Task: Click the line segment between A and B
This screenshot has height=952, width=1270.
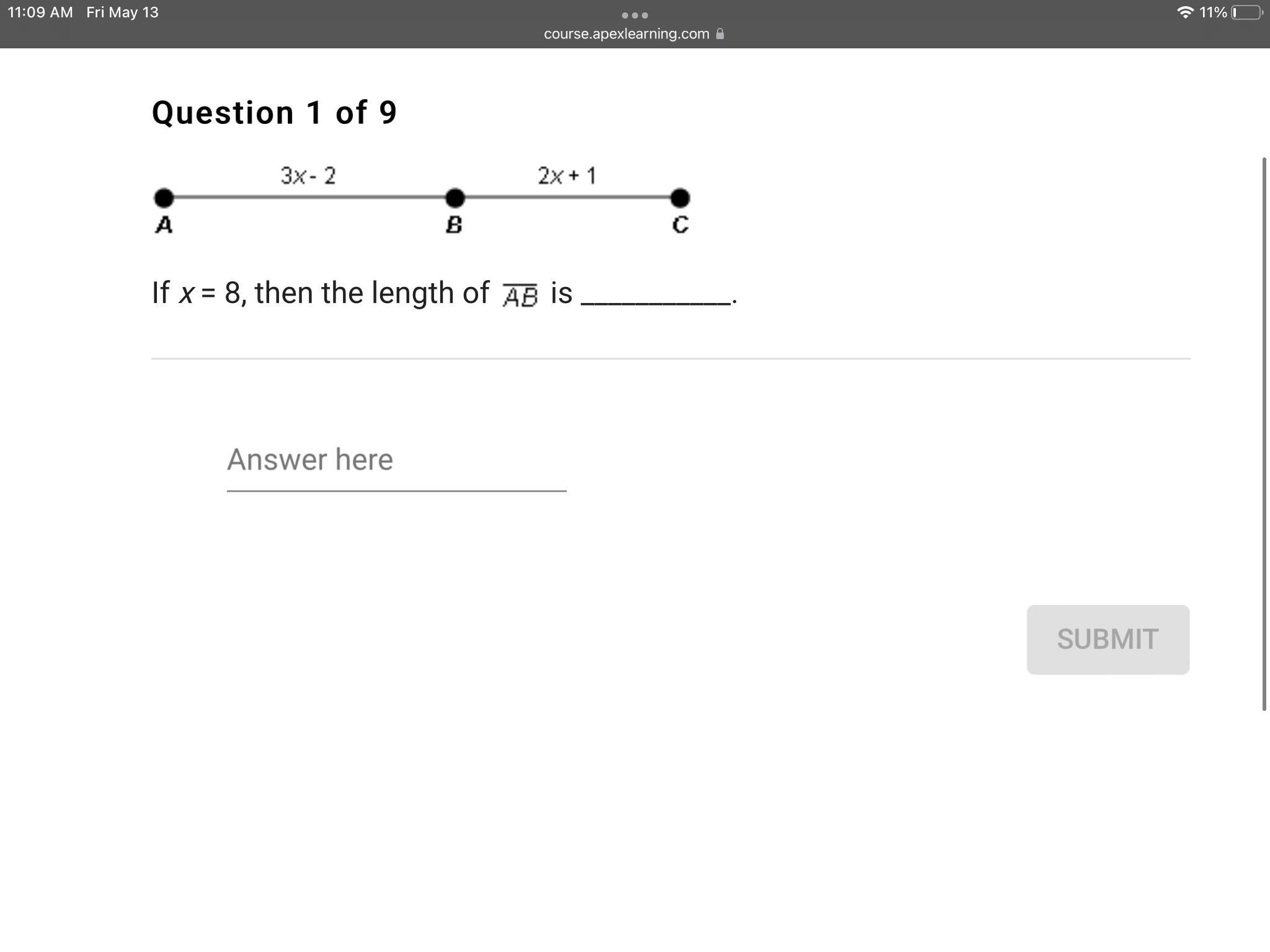Action: point(310,198)
